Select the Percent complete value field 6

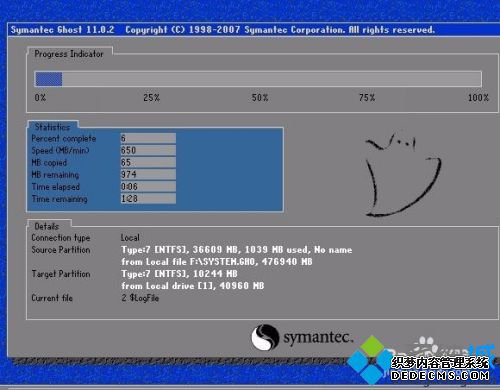click(x=148, y=138)
